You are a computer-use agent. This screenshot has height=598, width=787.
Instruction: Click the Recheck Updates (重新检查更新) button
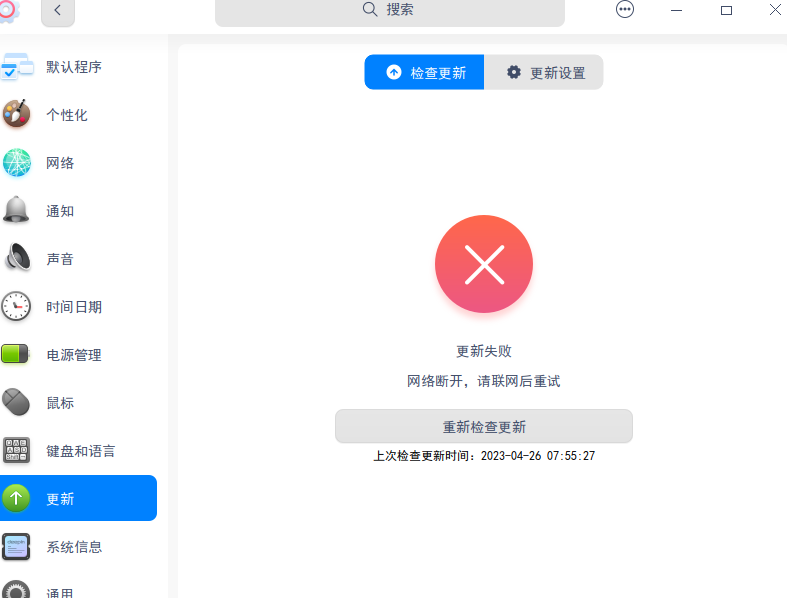(484, 426)
